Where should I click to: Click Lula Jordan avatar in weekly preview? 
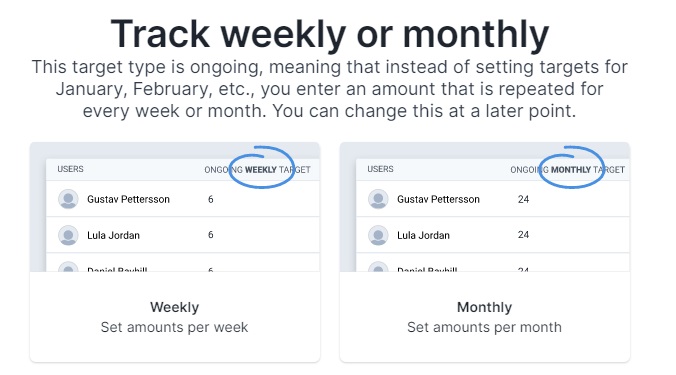click(x=68, y=235)
